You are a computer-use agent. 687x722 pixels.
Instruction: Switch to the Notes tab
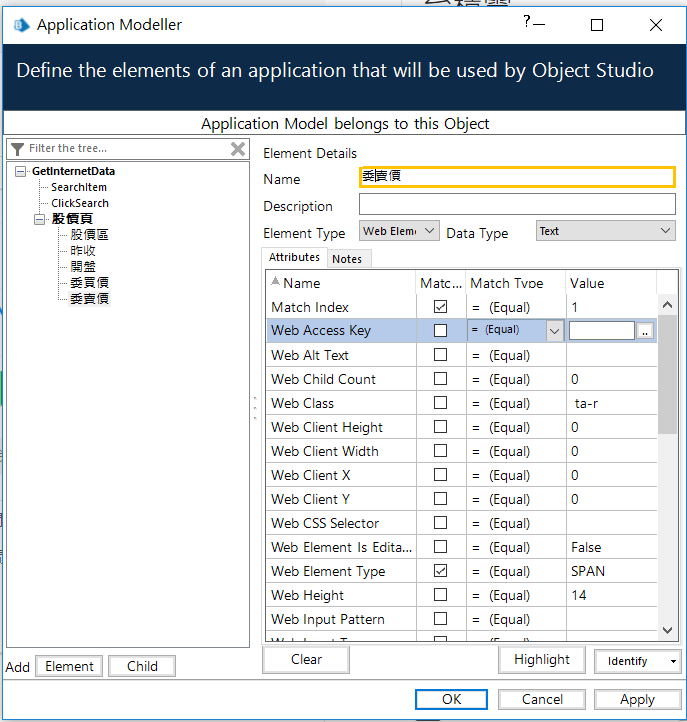tap(347, 259)
